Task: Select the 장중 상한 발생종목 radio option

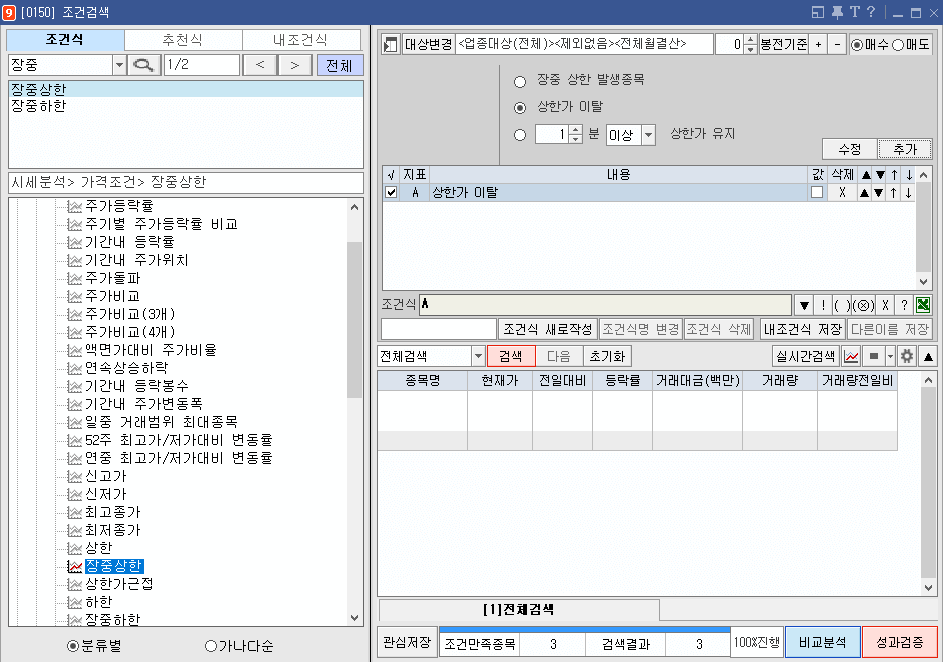Action: pos(521,83)
